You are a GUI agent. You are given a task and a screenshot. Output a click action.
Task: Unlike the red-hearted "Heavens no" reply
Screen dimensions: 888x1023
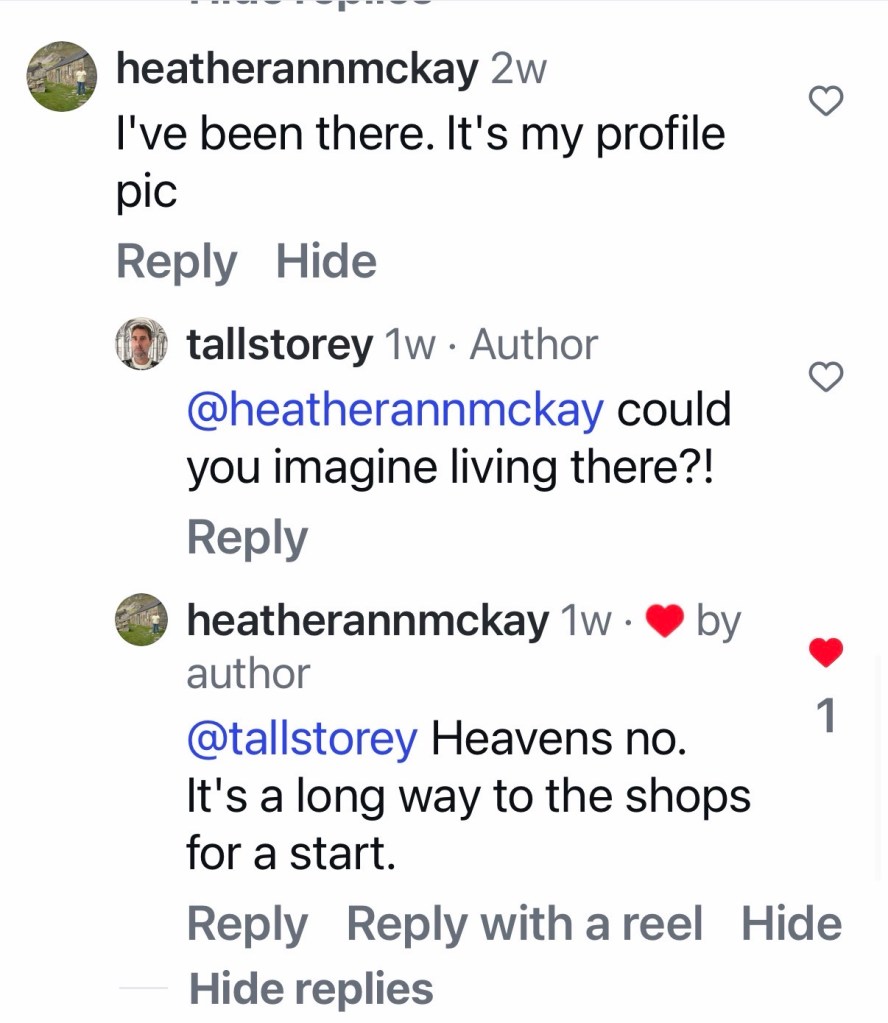[825, 653]
